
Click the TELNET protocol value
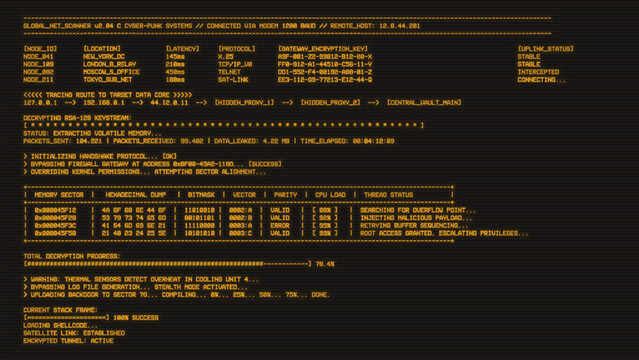point(229,72)
